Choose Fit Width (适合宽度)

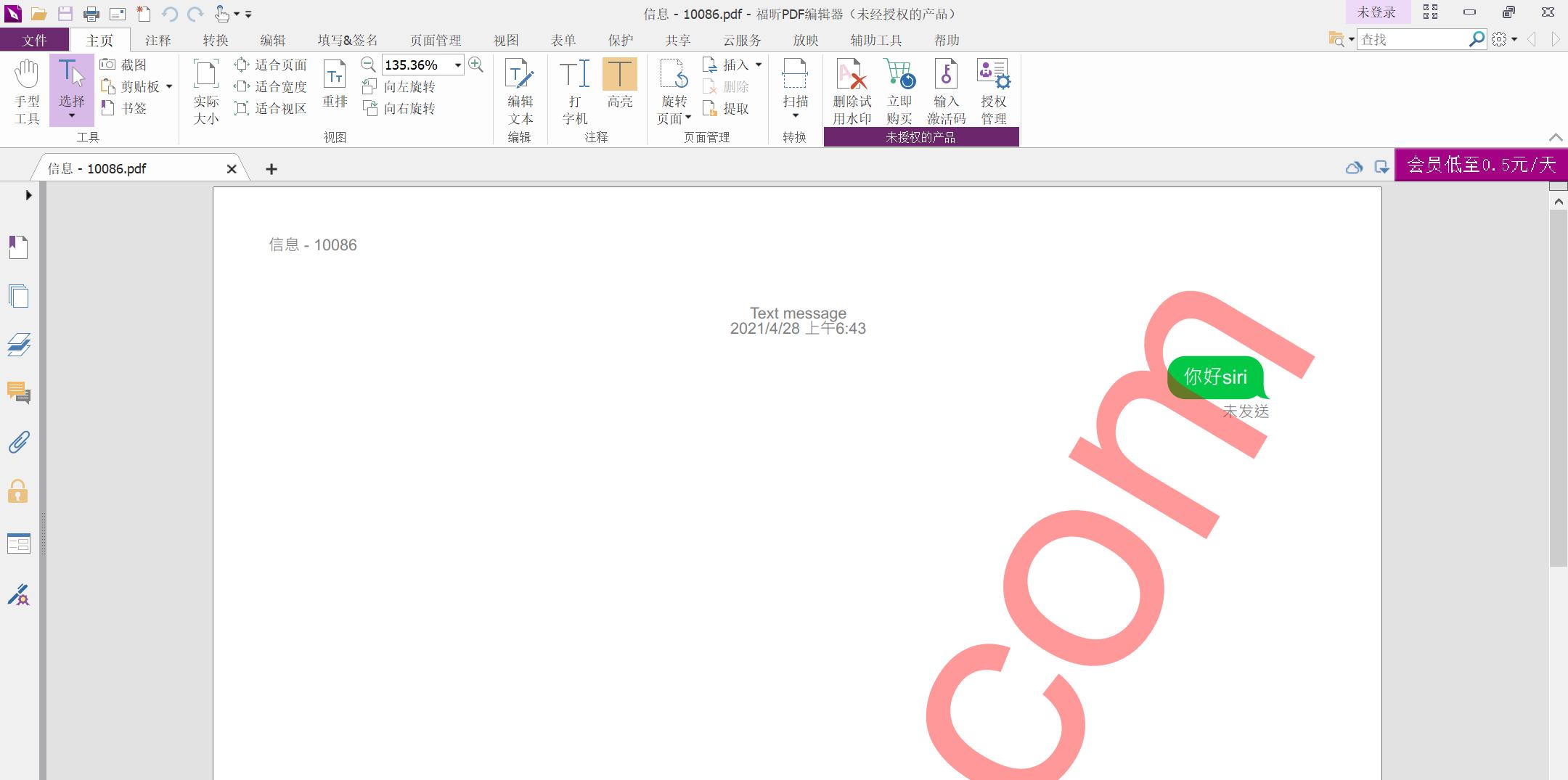tap(270, 86)
